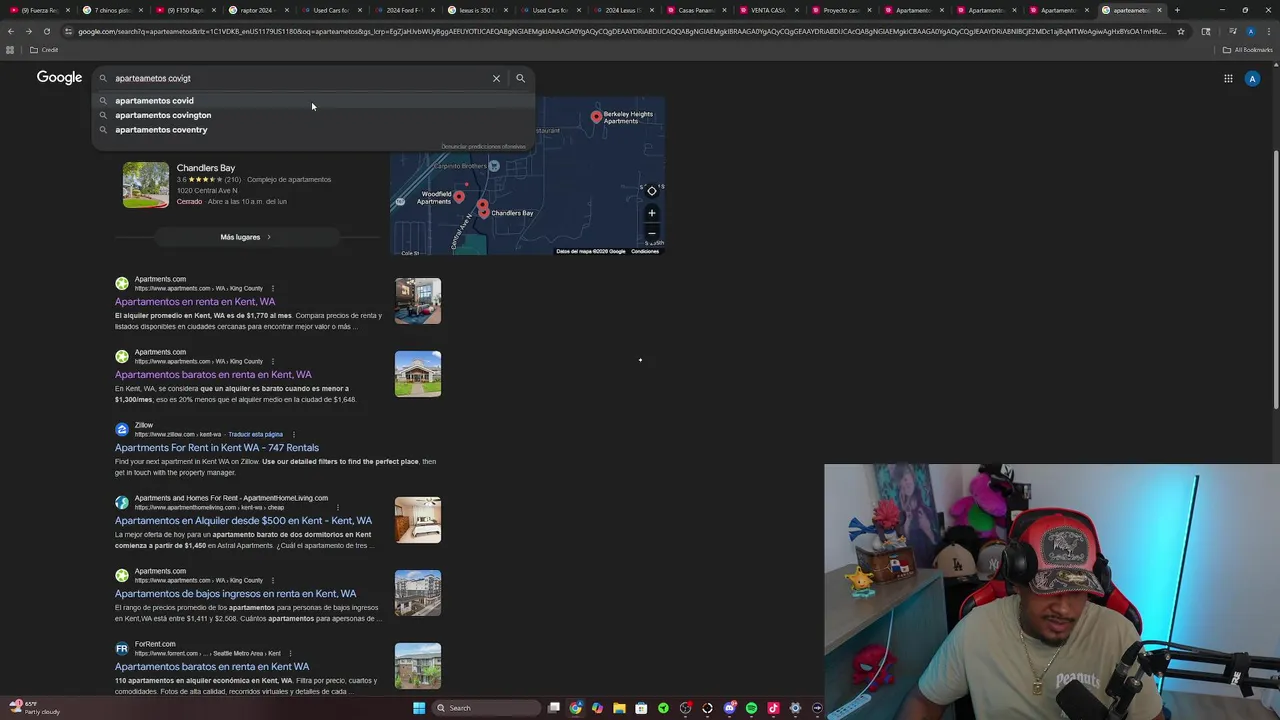Click the Berkeley Heights Apartments map pin
Screen dimensions: 1280x720
(596, 117)
